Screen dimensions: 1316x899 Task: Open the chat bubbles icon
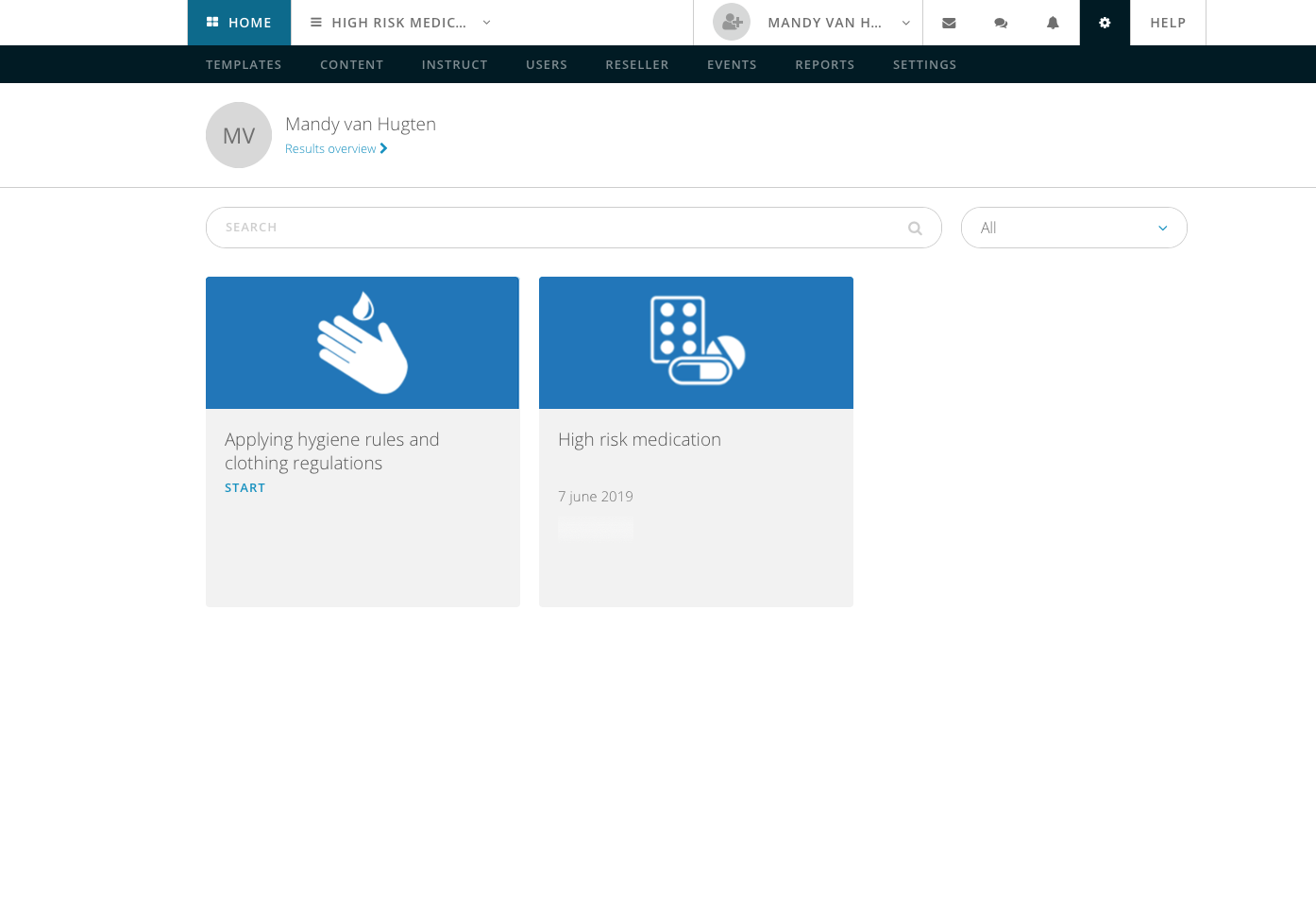(1001, 23)
